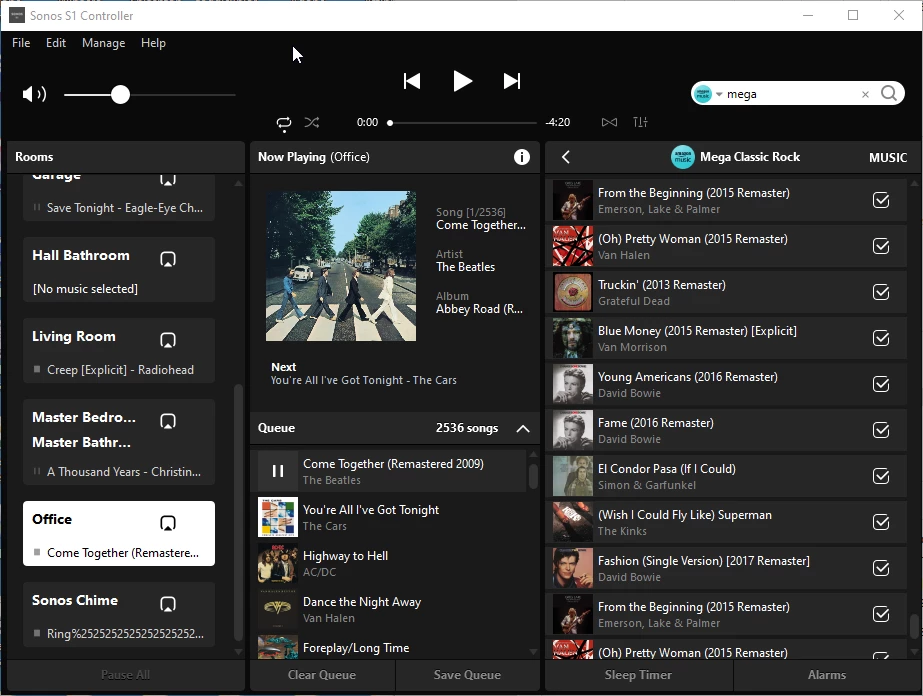Click Clear Queue button
The image size is (923, 696).
click(x=322, y=675)
